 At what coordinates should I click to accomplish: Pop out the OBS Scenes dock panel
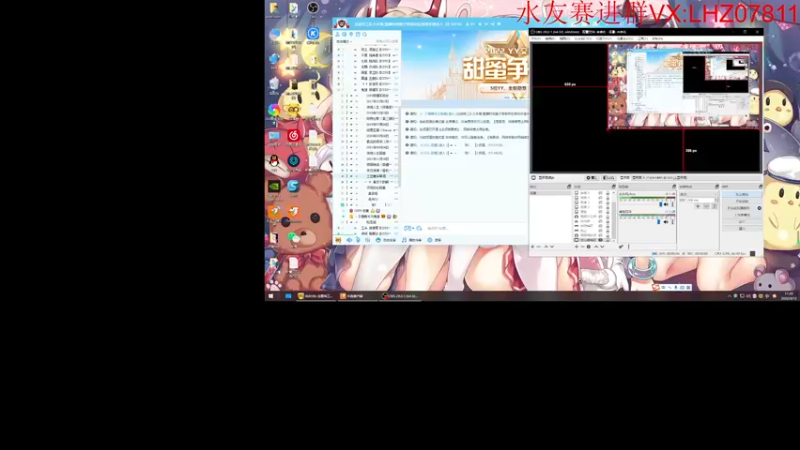(x=569, y=187)
